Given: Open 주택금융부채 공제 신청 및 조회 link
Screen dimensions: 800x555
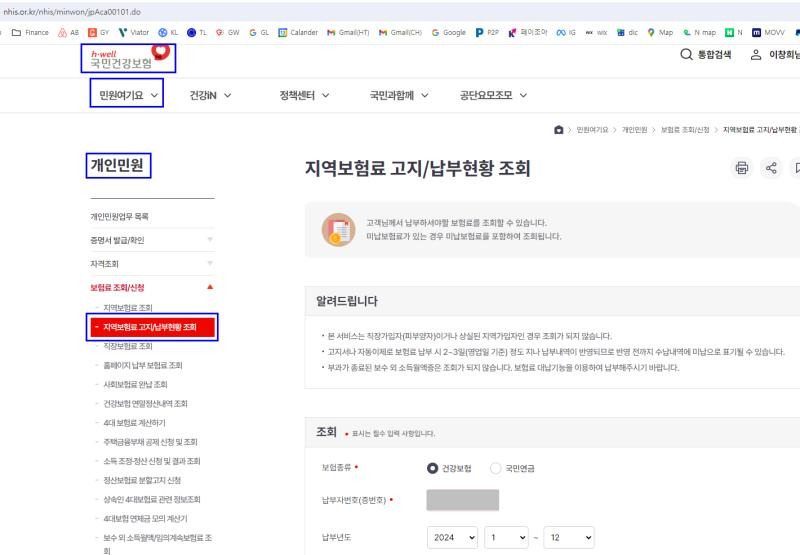Looking at the screenshot, I should [150, 442].
